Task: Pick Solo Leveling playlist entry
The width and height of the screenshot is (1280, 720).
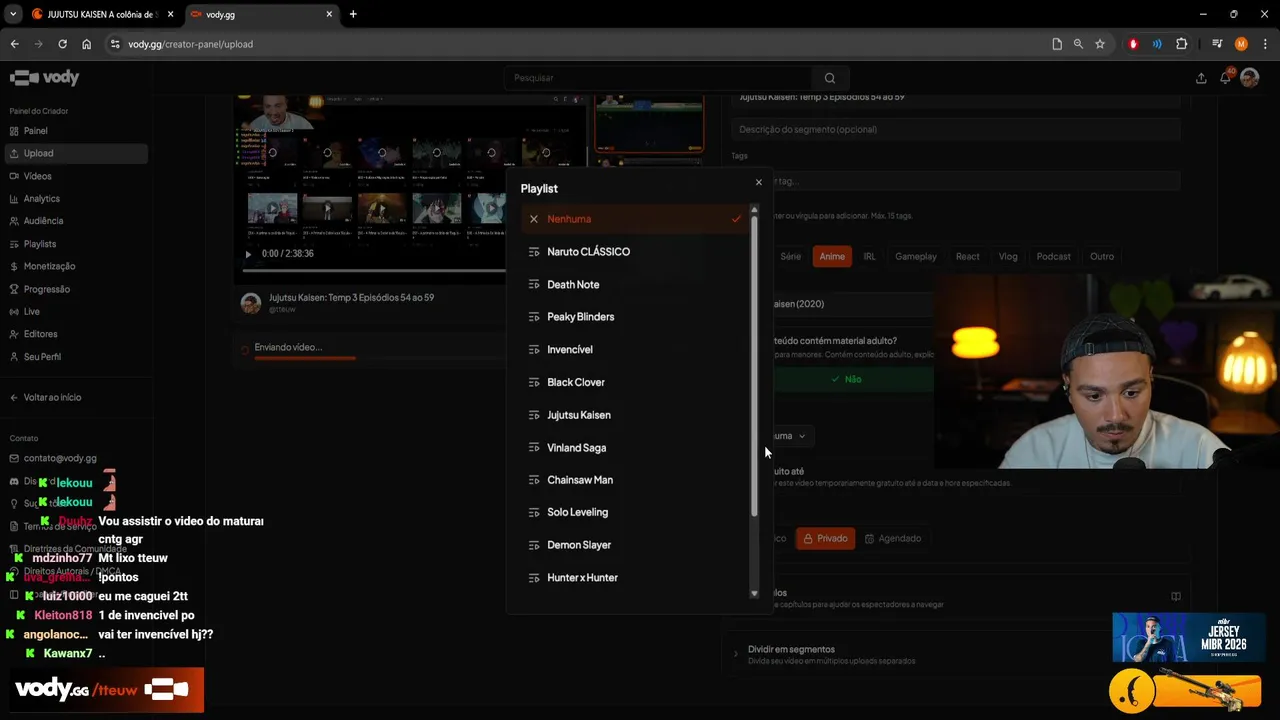Action: tap(634, 512)
